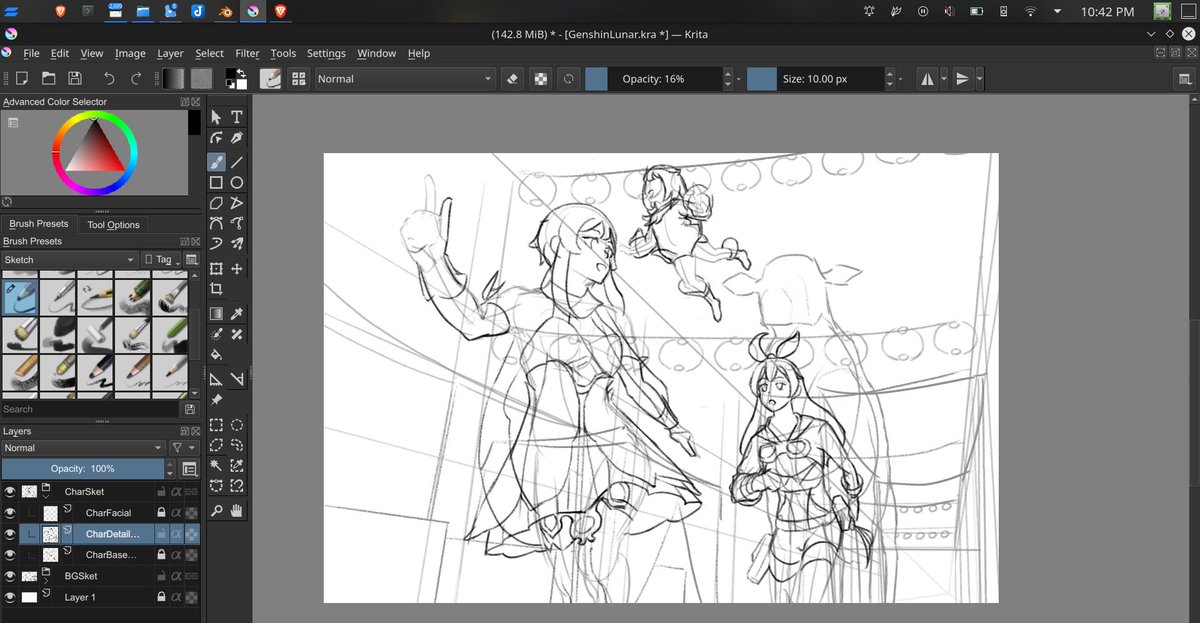This screenshot has height=623, width=1200.
Task: Select the Fill bucket tool
Action: click(216, 355)
